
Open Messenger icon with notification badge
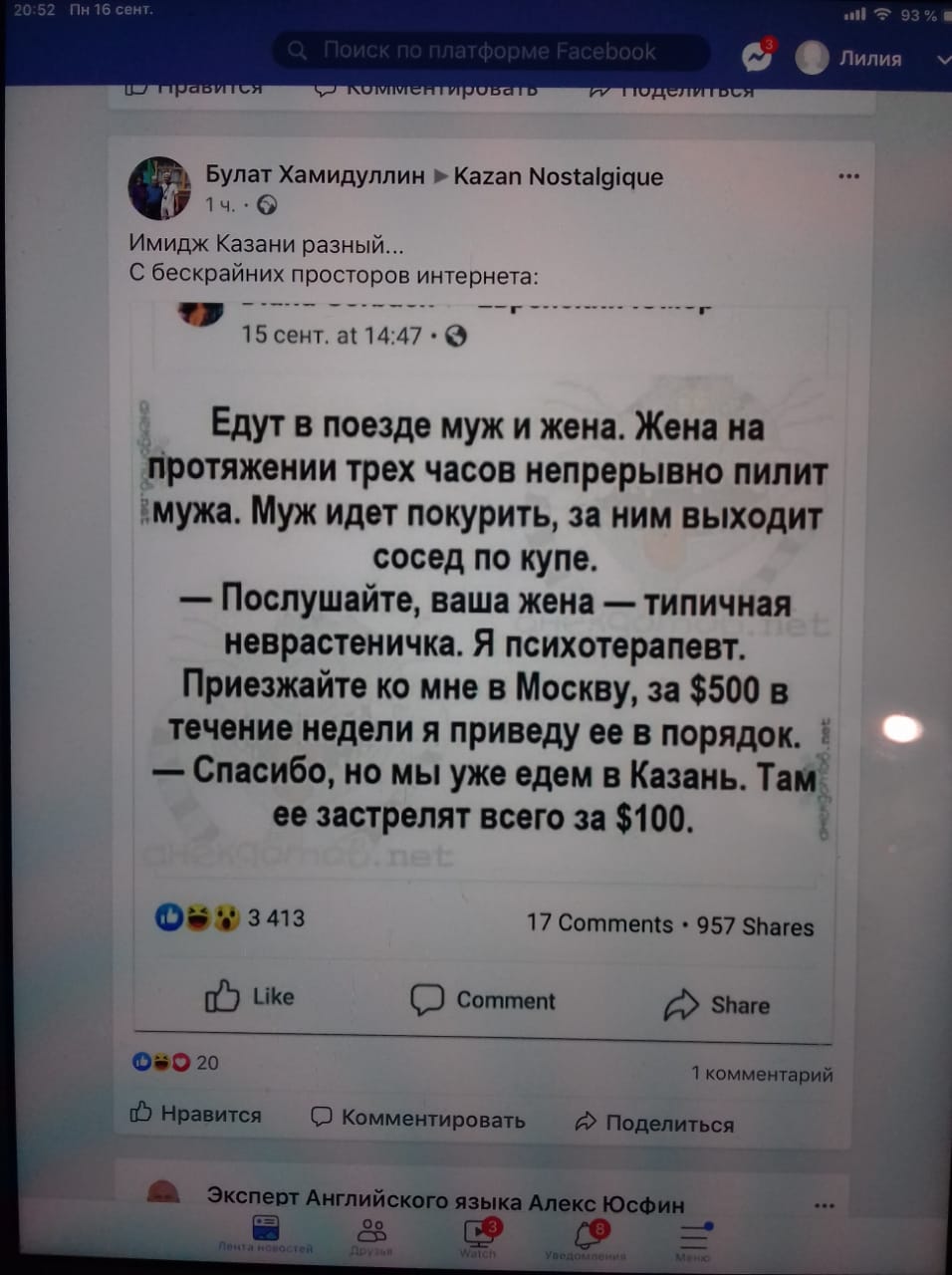[x=758, y=57]
